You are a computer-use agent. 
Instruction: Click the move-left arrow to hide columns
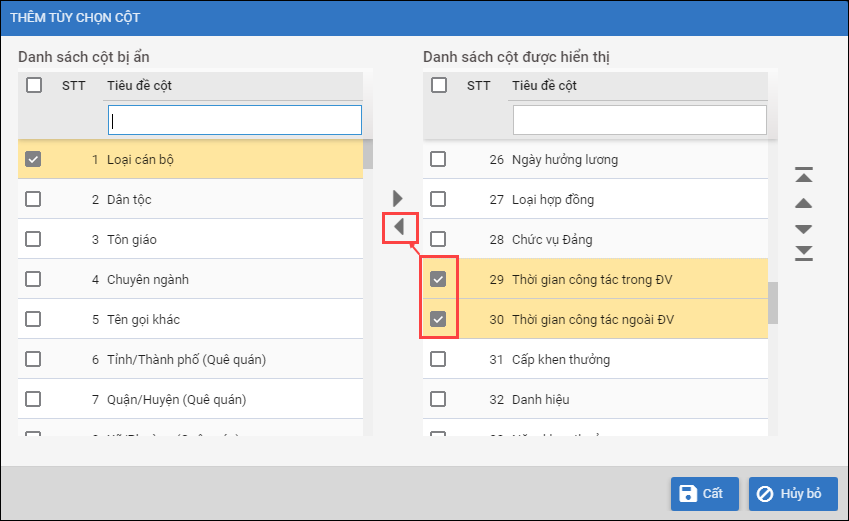[x=398, y=227]
